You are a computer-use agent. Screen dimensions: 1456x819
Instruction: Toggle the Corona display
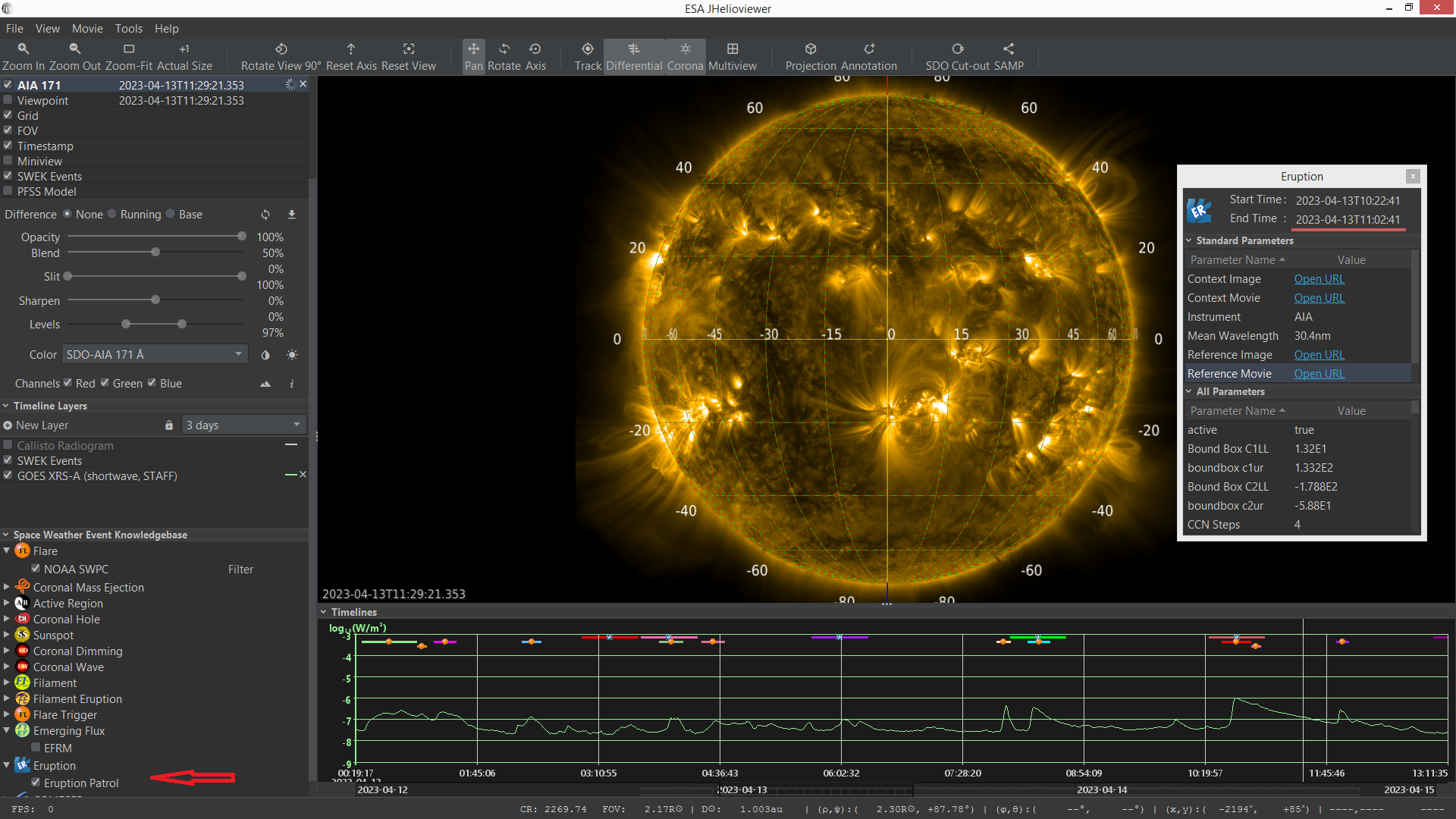[686, 56]
